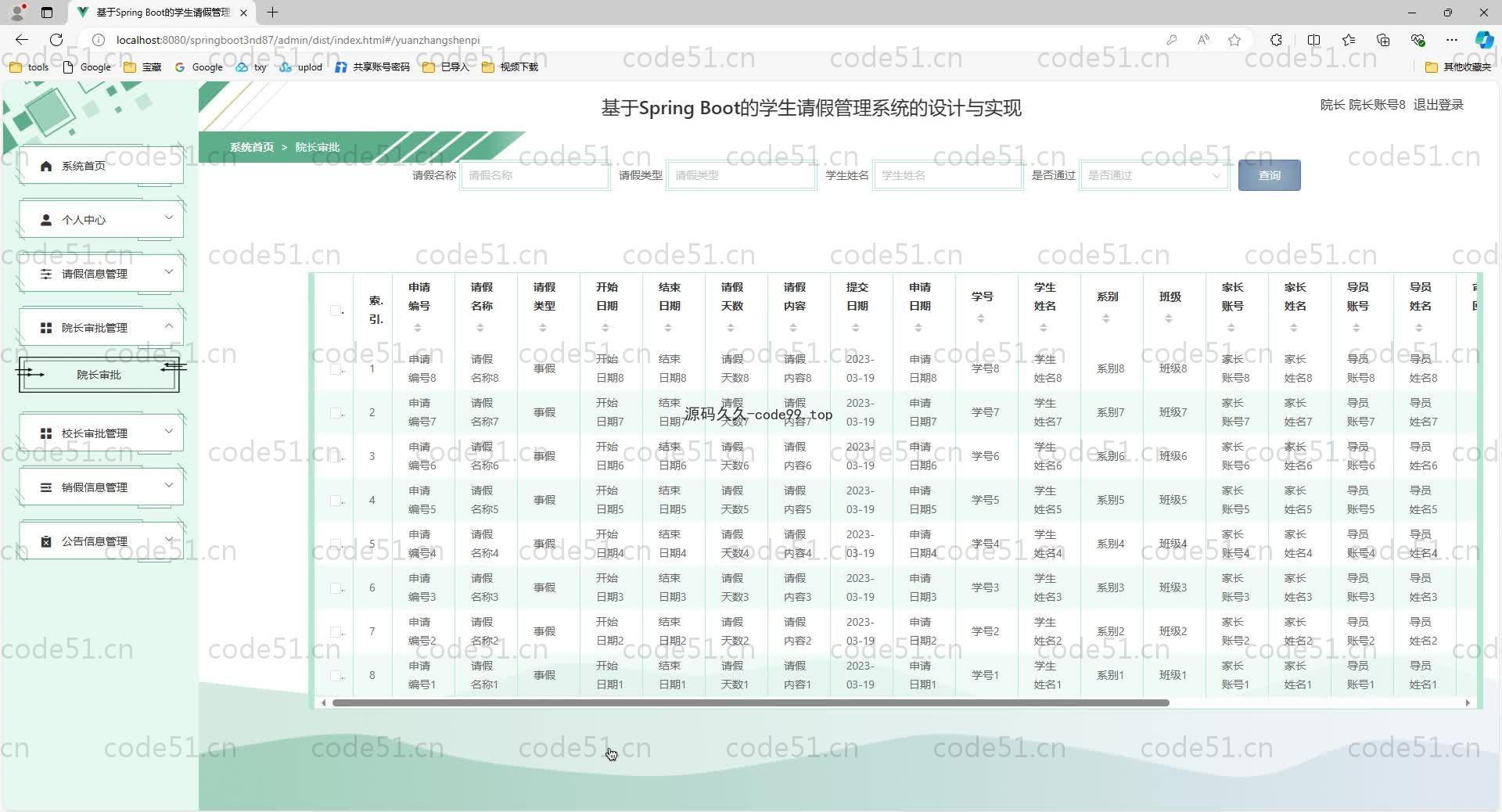Sort by 请假名称 column arrows

[x=480, y=328]
